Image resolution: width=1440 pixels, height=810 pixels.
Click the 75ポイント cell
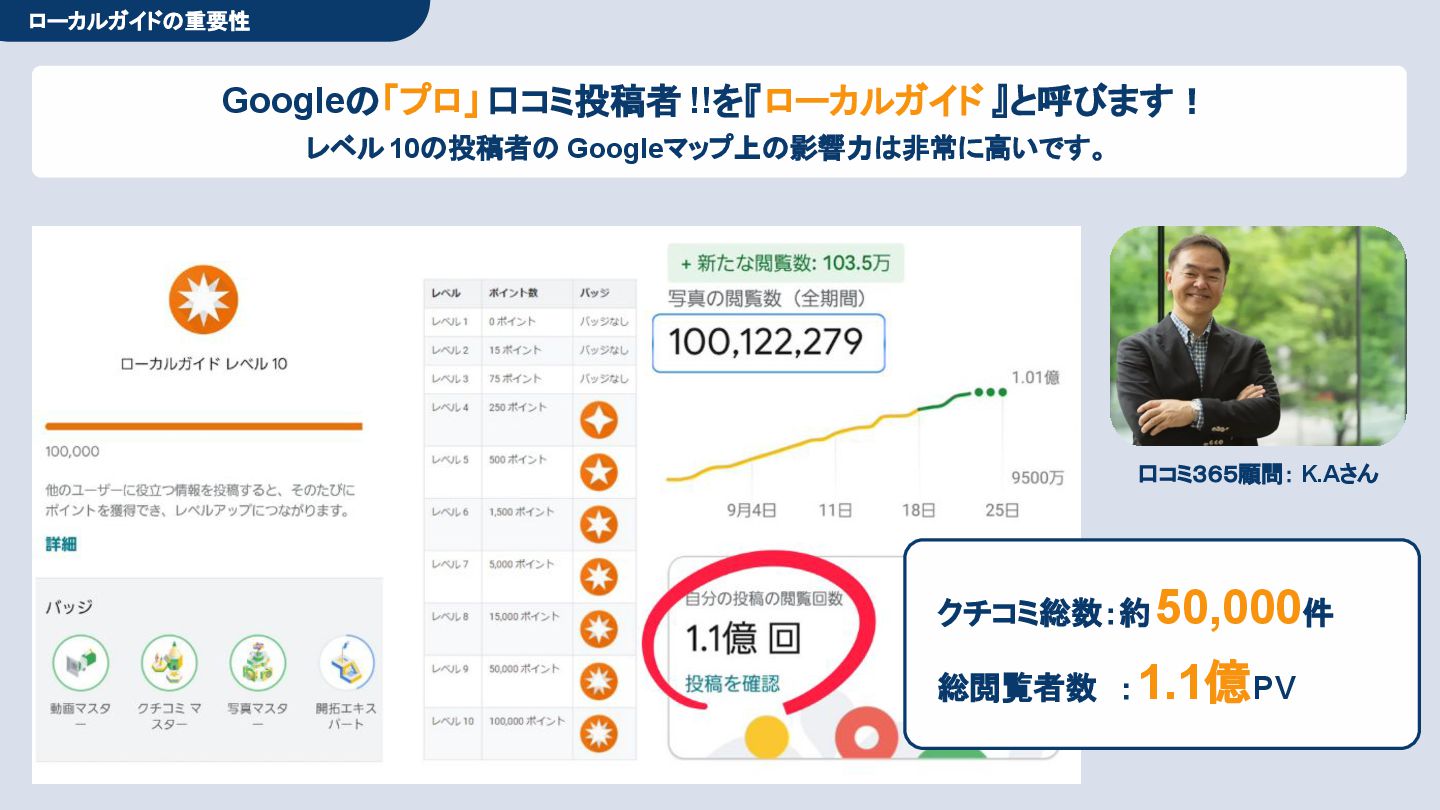515,378
